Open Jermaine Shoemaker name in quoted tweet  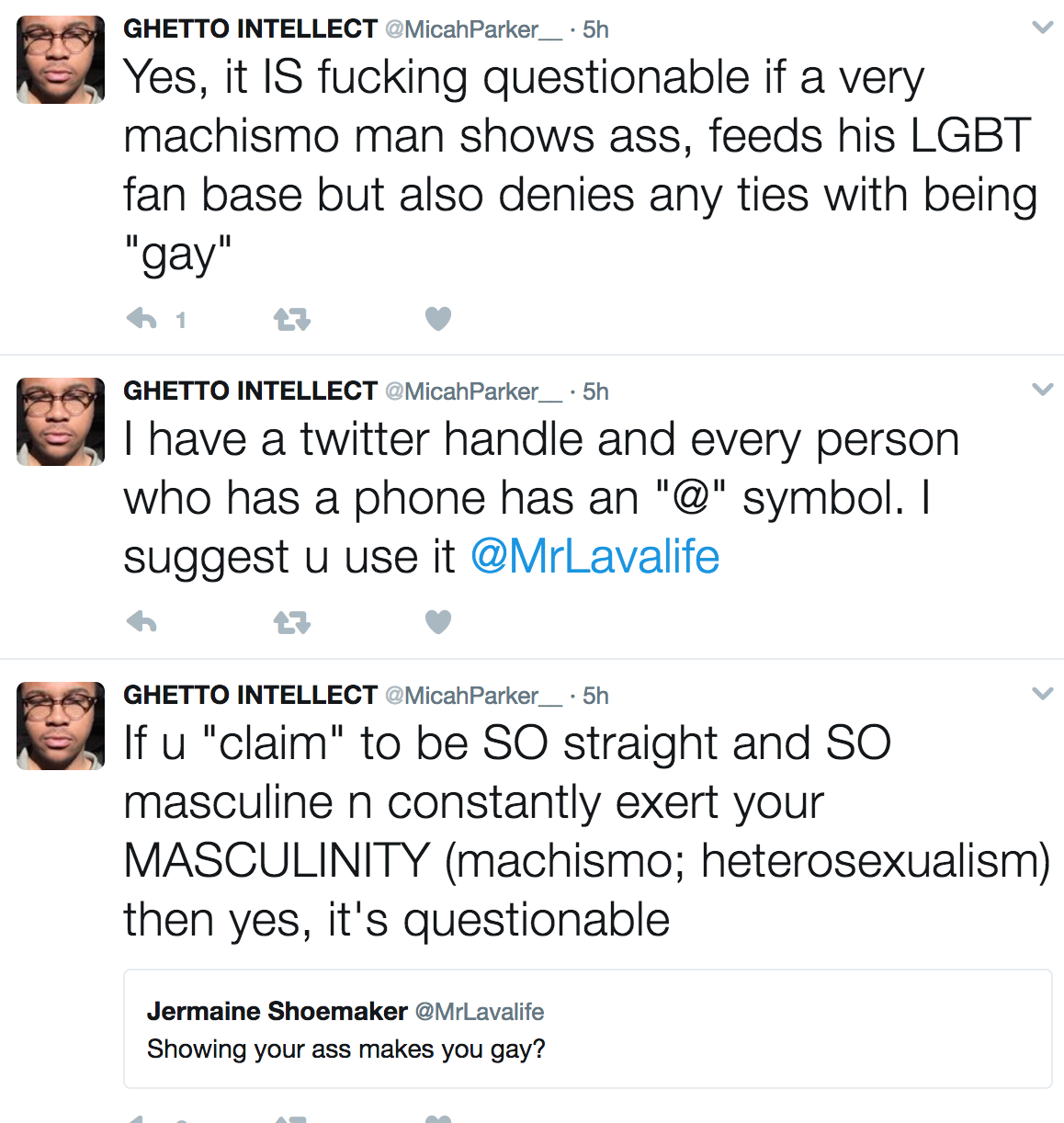click(277, 1012)
